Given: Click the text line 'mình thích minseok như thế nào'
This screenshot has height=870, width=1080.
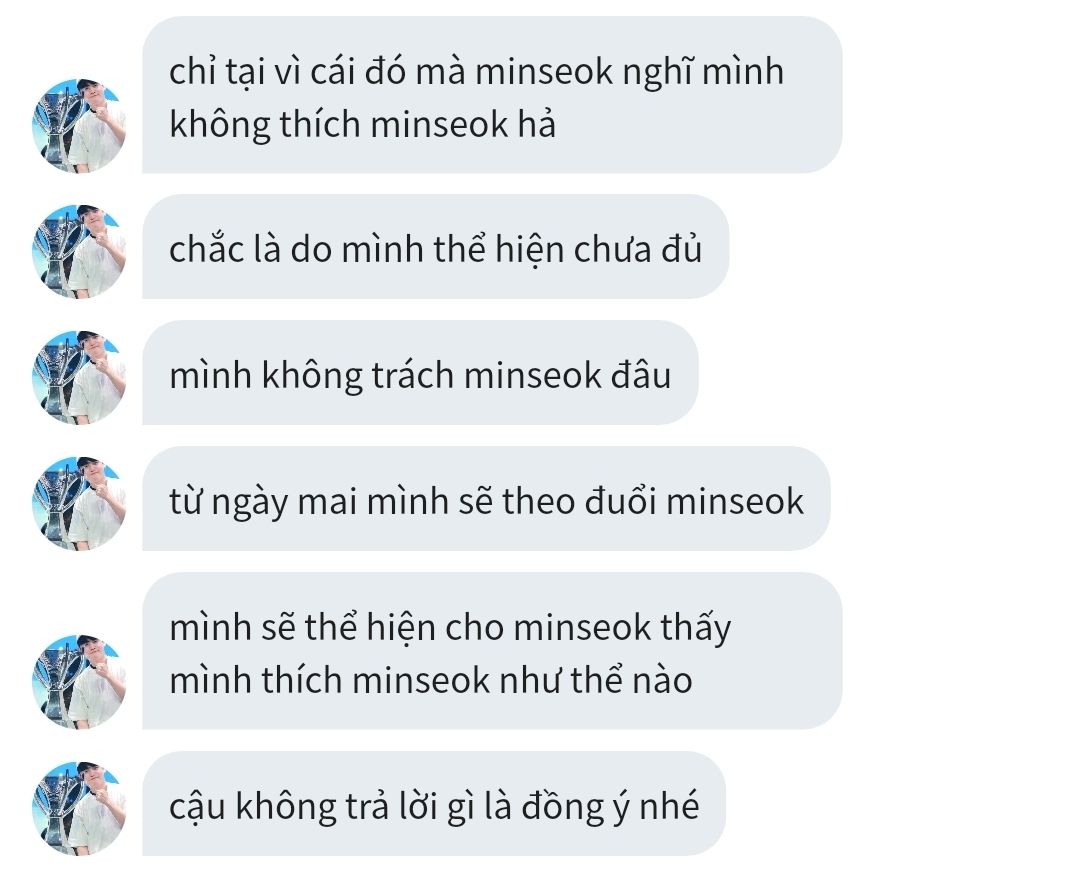Looking at the screenshot, I should pyautogui.click(x=431, y=681).
